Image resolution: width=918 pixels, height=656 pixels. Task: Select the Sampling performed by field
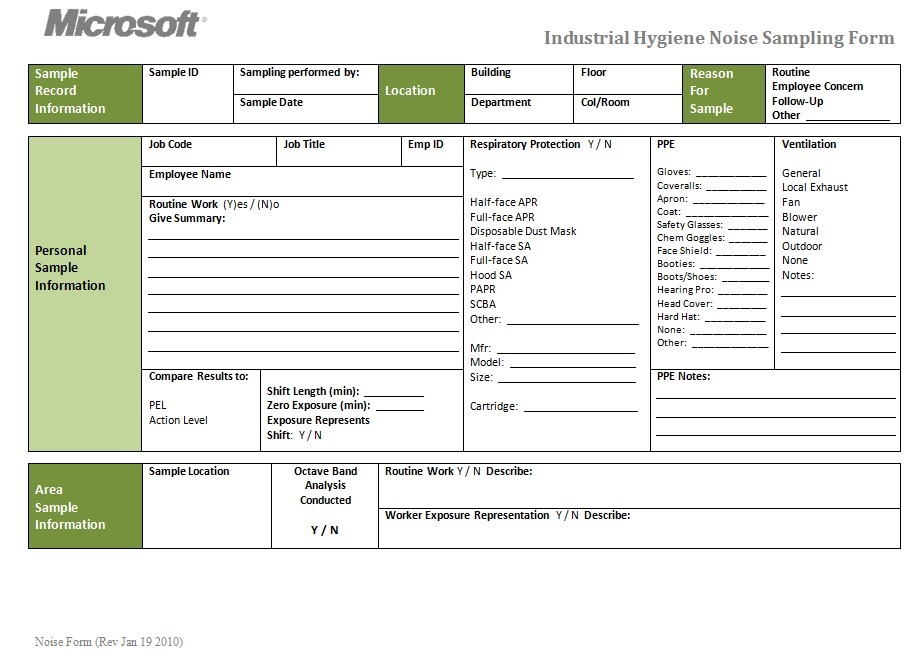pyautogui.click(x=305, y=82)
